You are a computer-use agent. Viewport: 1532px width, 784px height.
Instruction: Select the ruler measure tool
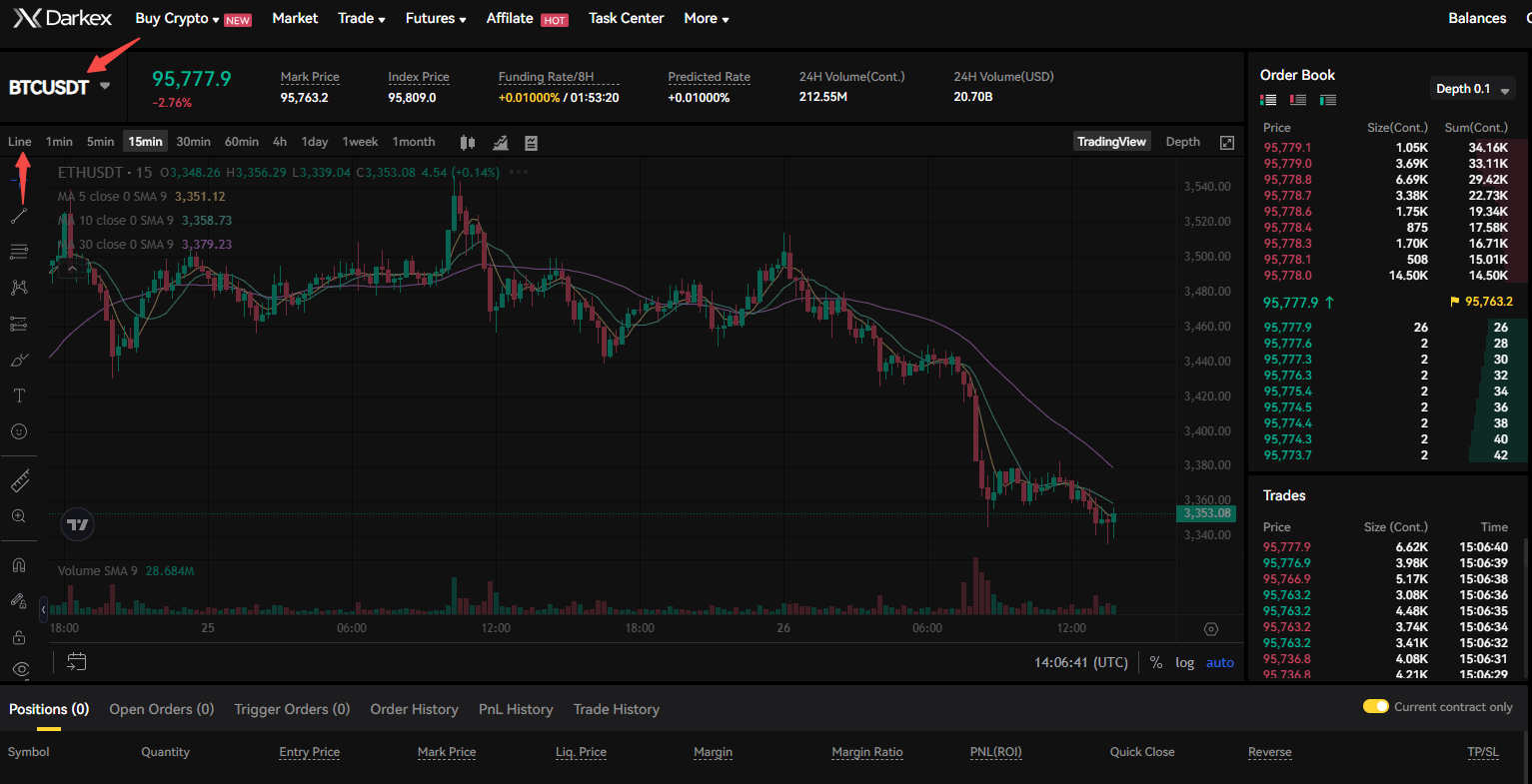[19, 481]
